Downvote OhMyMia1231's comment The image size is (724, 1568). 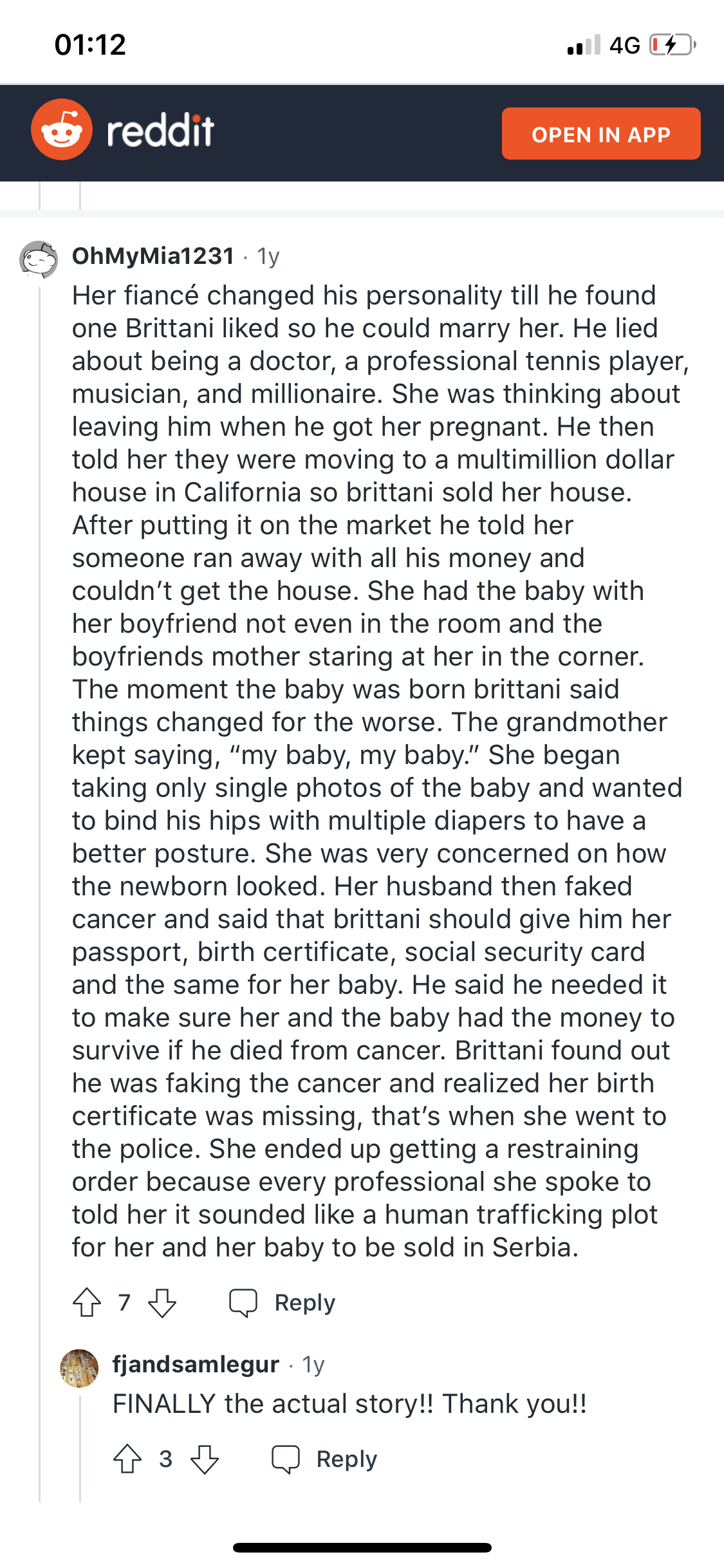click(x=162, y=1303)
